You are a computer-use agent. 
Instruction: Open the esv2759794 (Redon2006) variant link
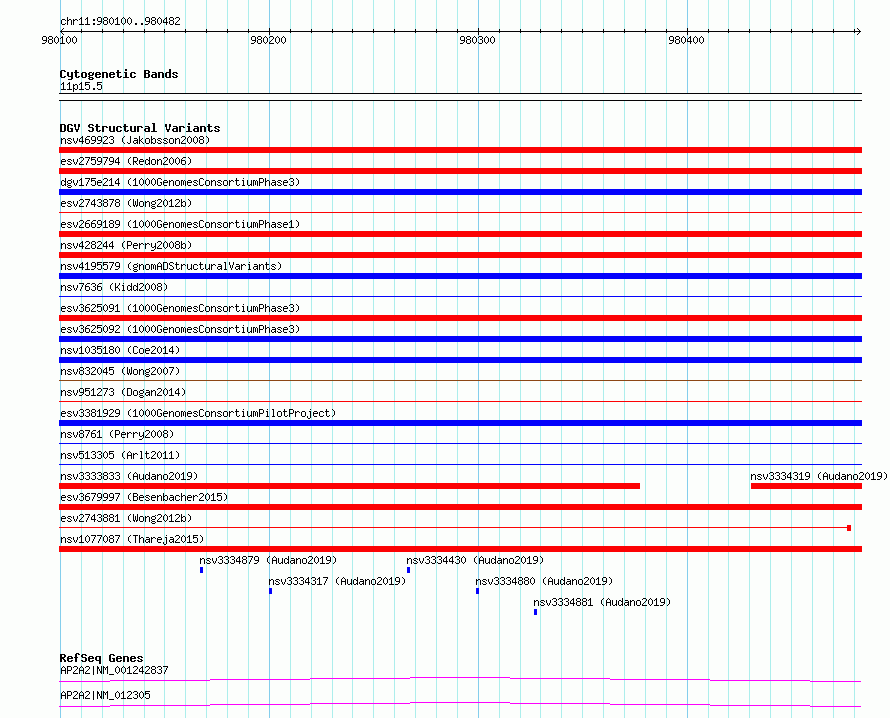[126, 161]
